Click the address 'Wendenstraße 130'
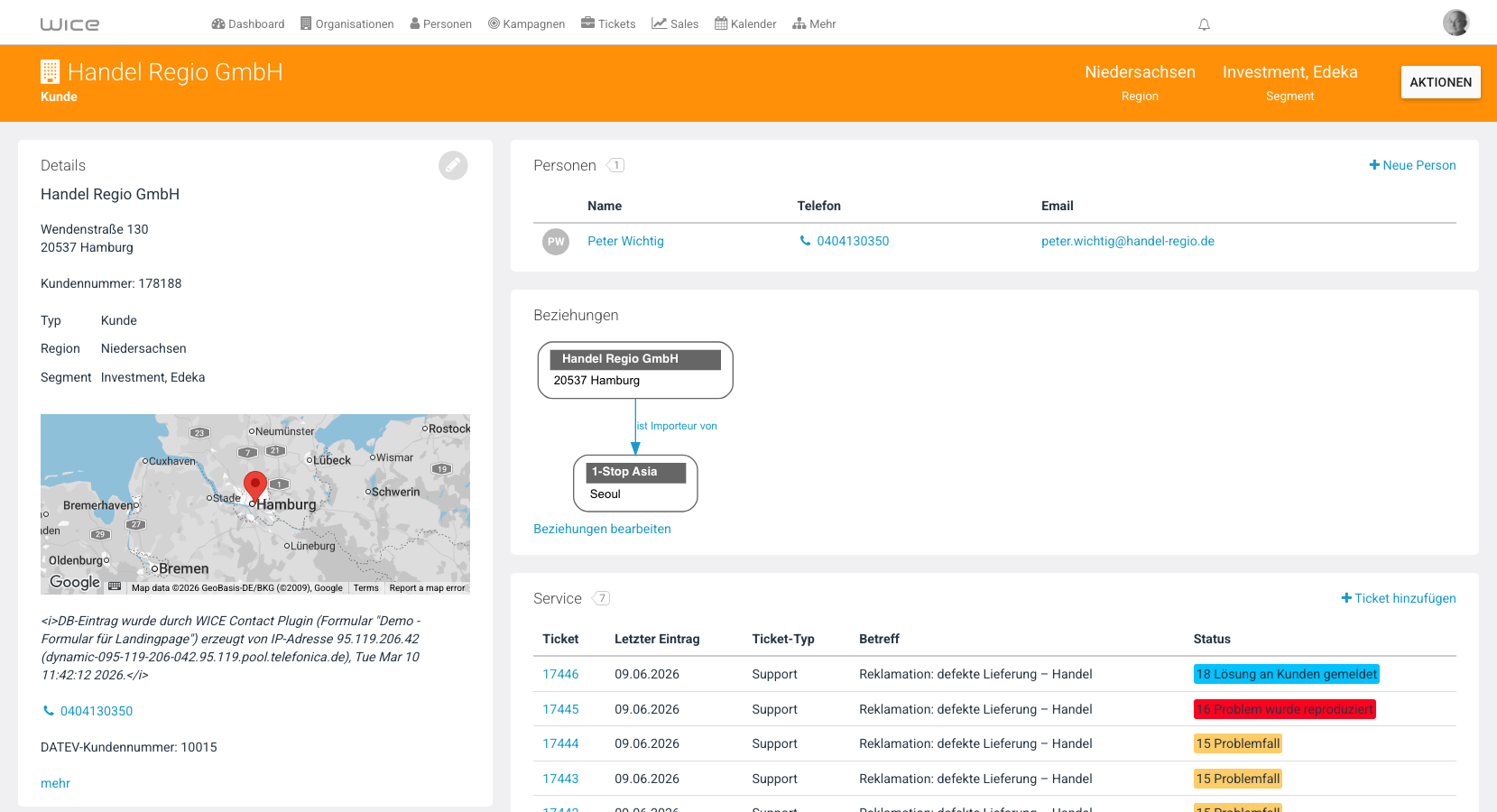The height and width of the screenshot is (812, 1497). [x=95, y=230]
